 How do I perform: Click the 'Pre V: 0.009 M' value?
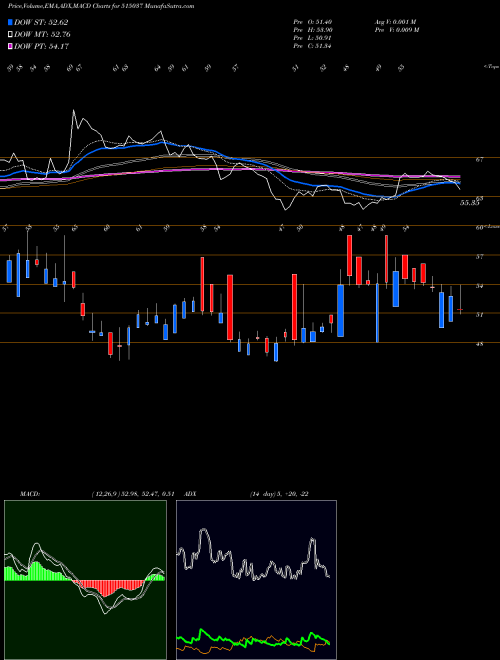tap(396, 30)
